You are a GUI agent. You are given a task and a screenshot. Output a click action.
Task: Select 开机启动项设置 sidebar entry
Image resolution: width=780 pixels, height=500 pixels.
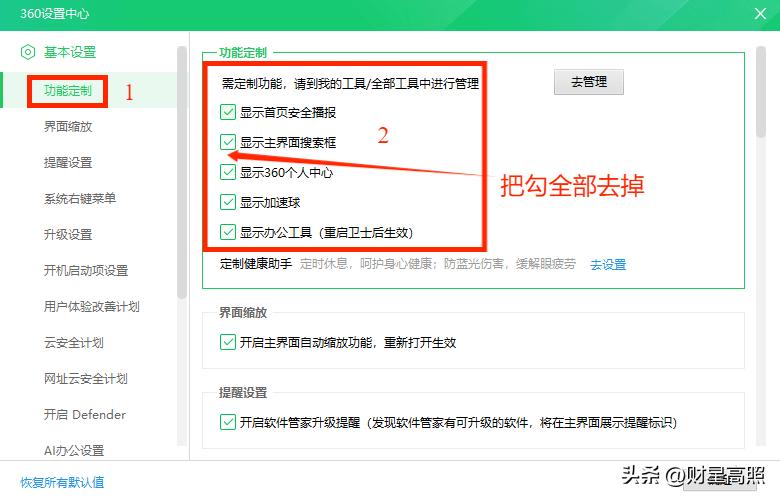[86, 271]
